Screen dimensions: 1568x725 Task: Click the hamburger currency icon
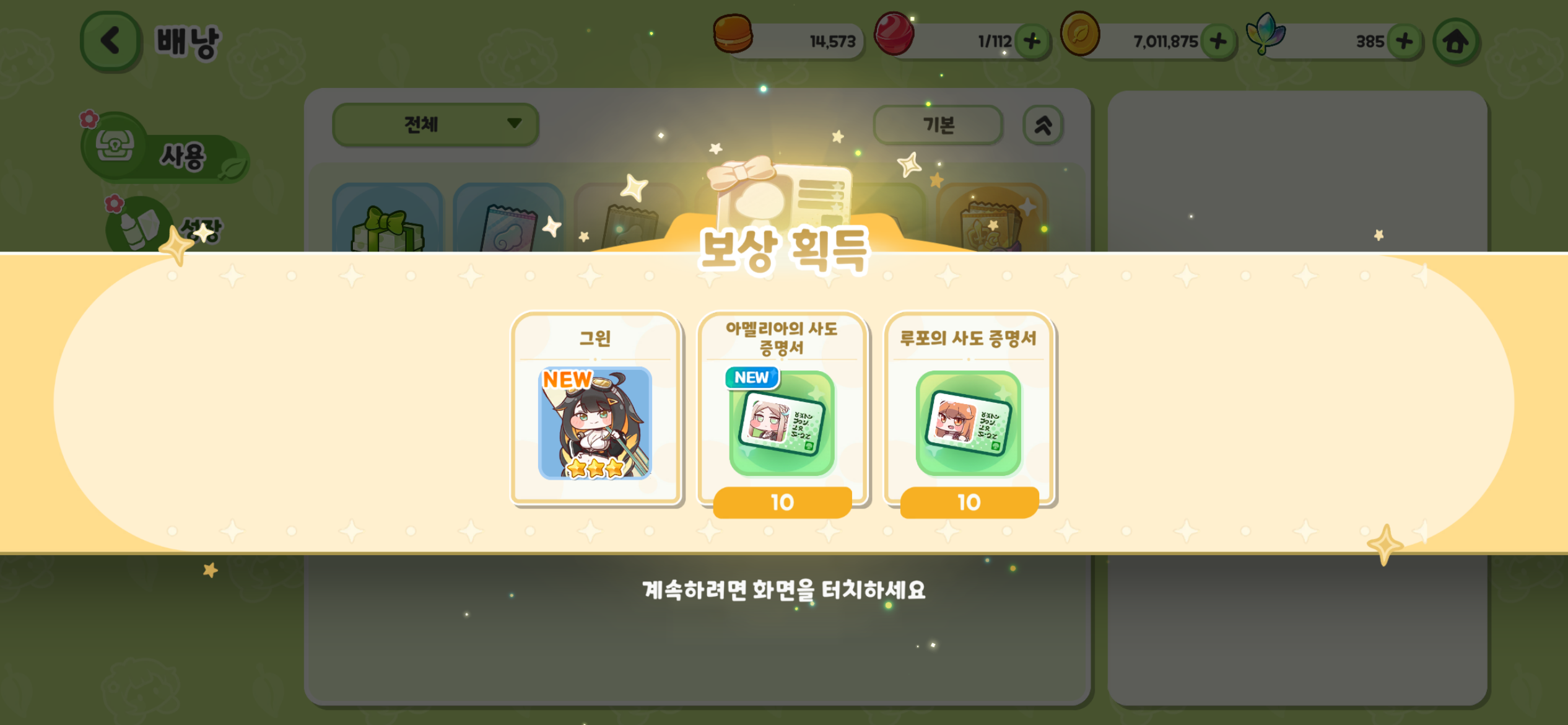733,34
